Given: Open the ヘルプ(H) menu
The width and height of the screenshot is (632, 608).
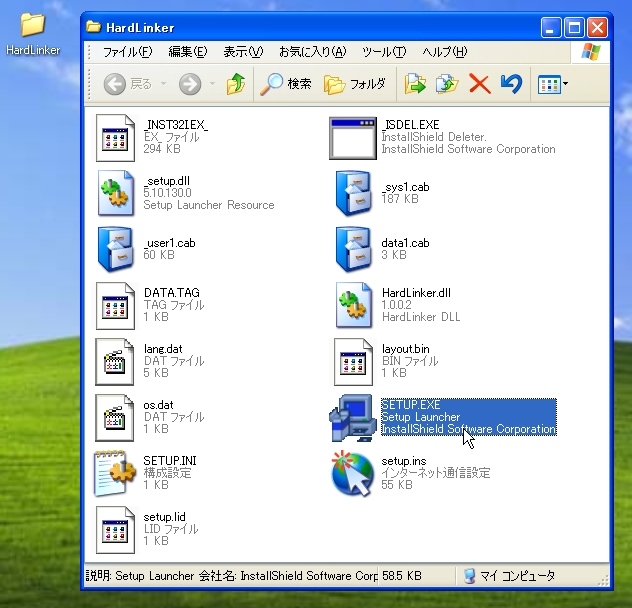Looking at the screenshot, I should 445,52.
